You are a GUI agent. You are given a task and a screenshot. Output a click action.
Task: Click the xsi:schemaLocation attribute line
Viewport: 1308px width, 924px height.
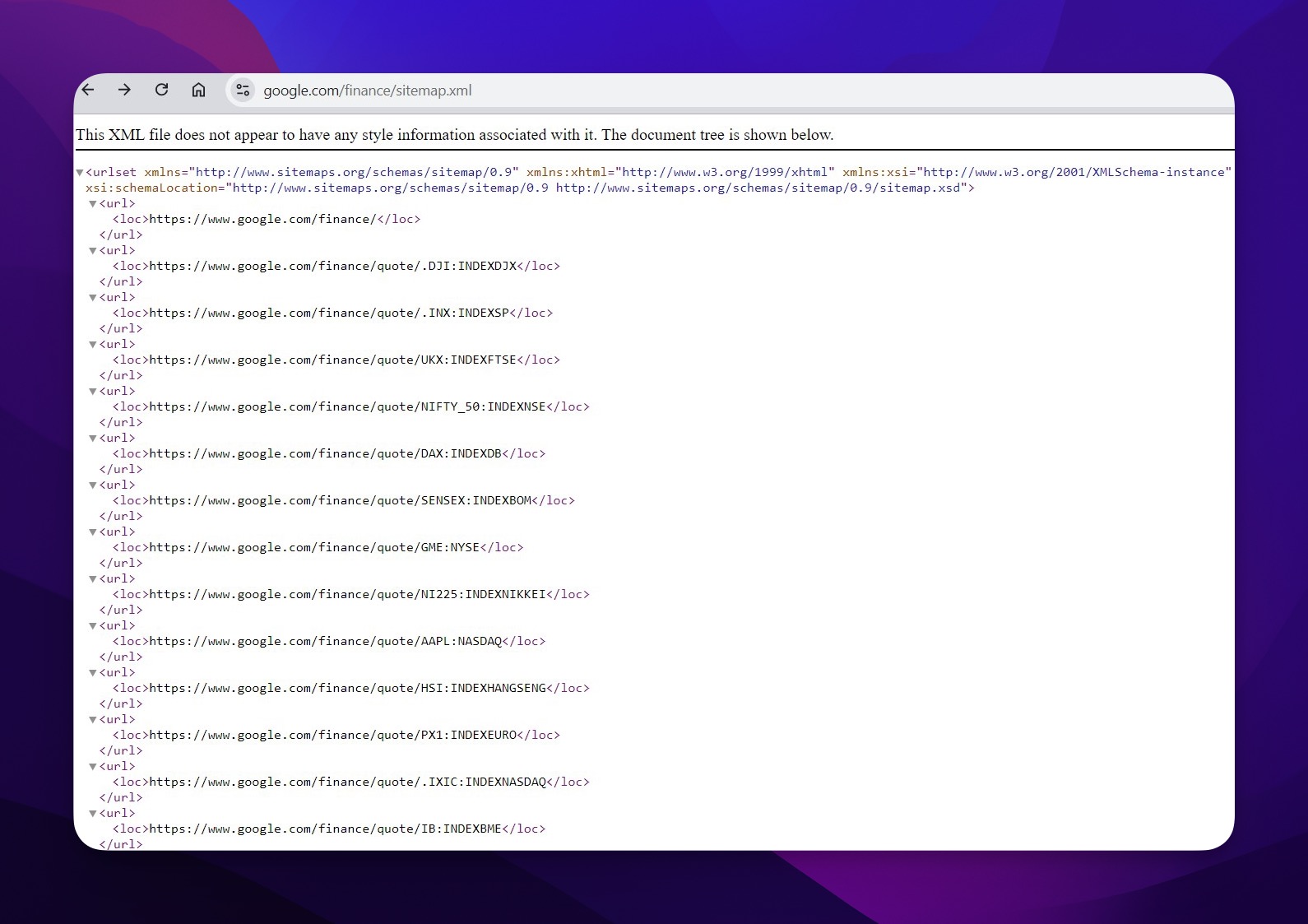pyautogui.click(x=530, y=188)
